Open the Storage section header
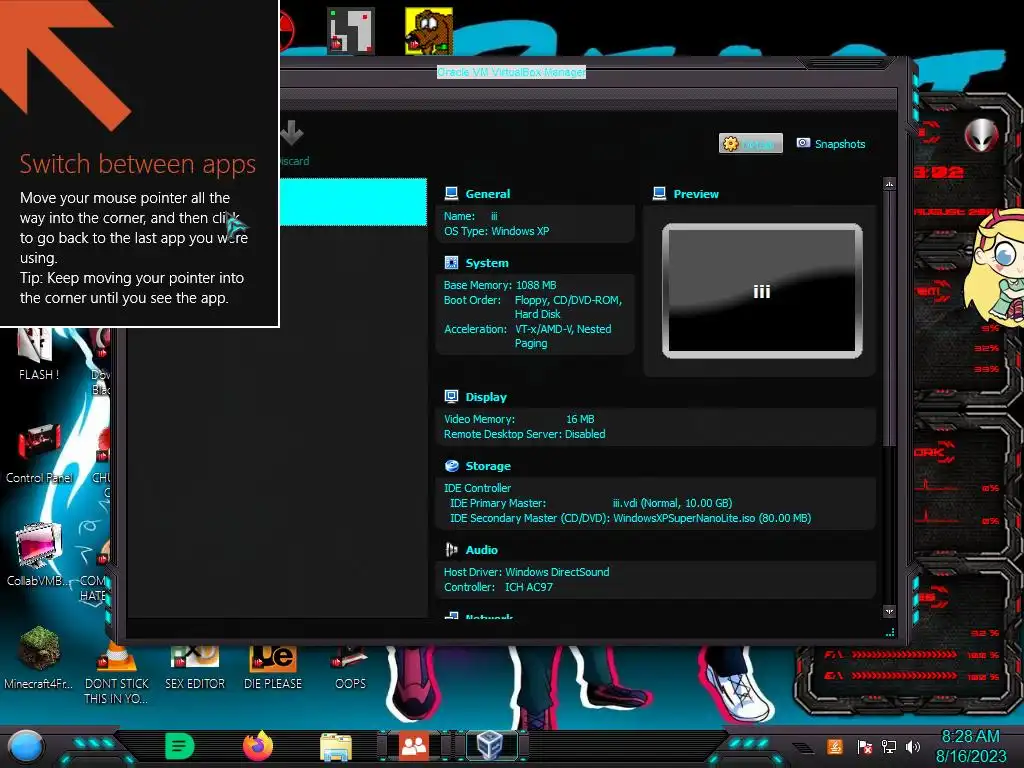The image size is (1024, 768). [488, 466]
